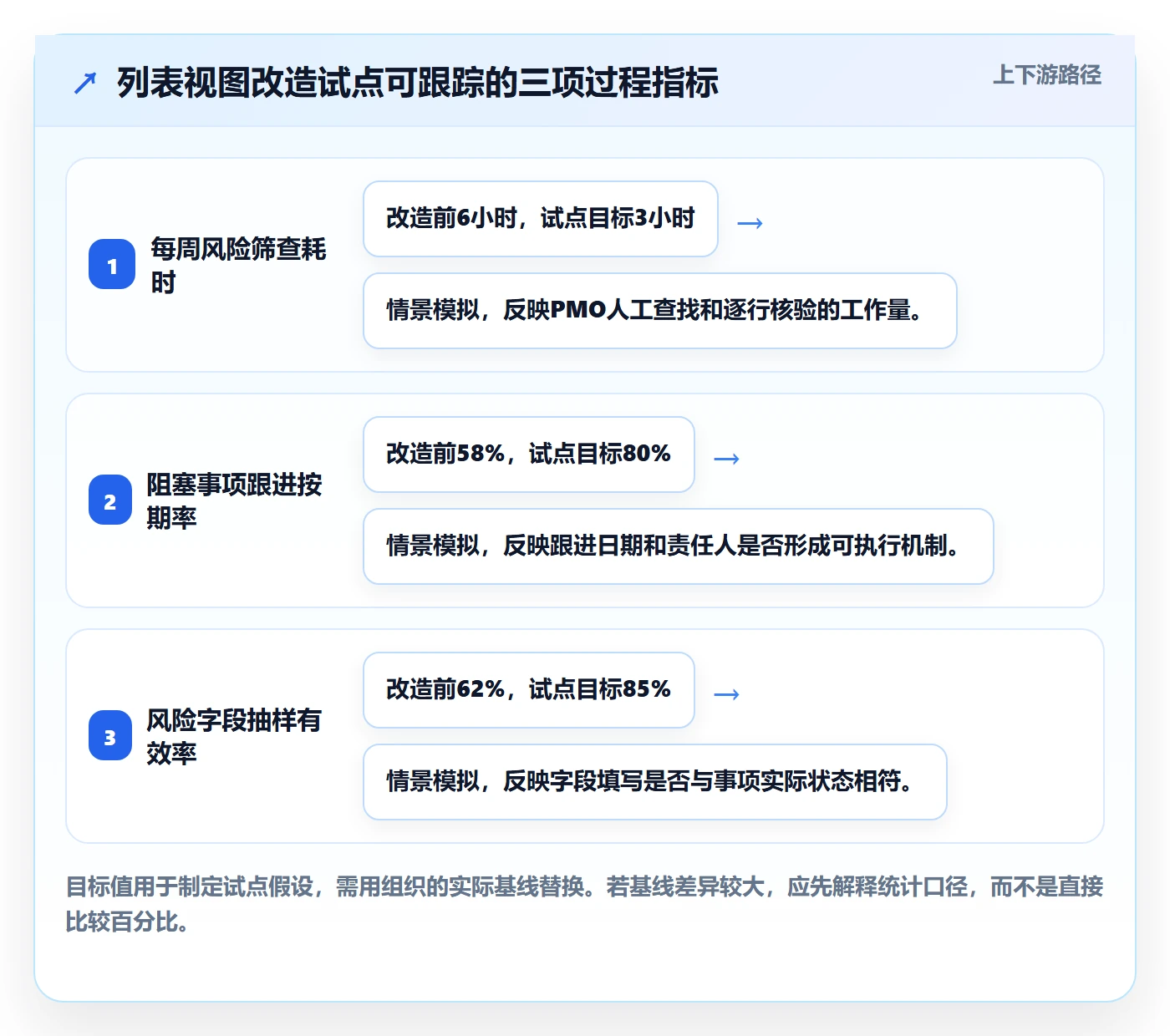Click the description about 跟进日期和责任人
1170x1036 pixels.
click(679, 546)
